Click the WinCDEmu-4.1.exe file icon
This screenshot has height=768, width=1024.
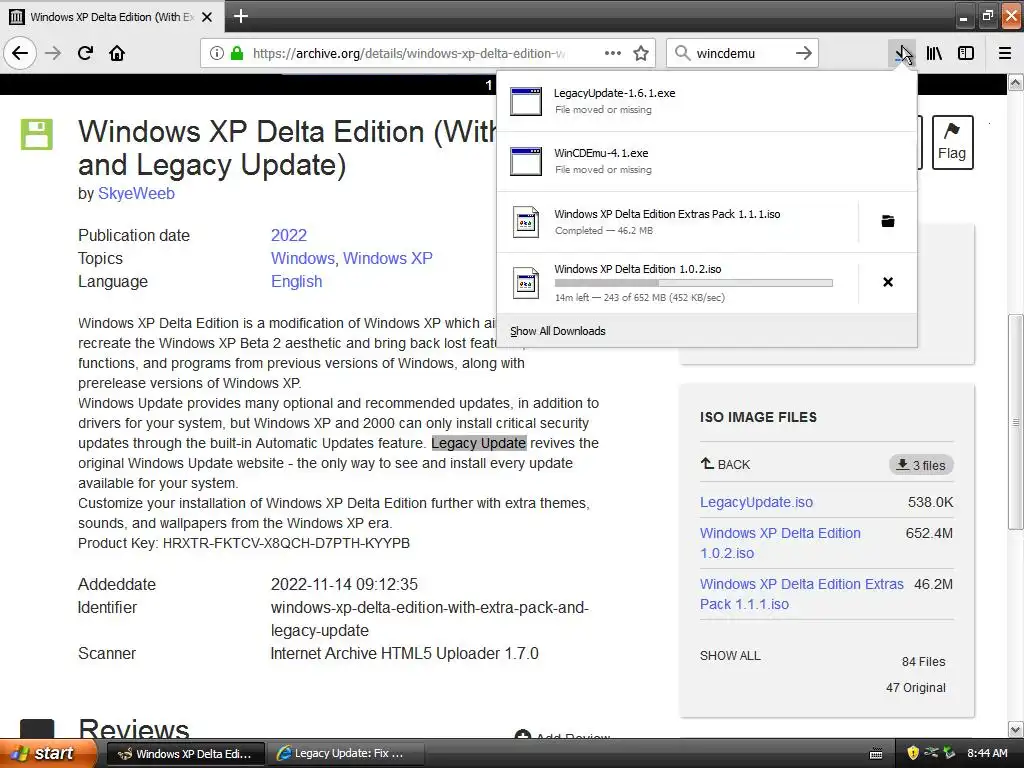pyautogui.click(x=526, y=161)
